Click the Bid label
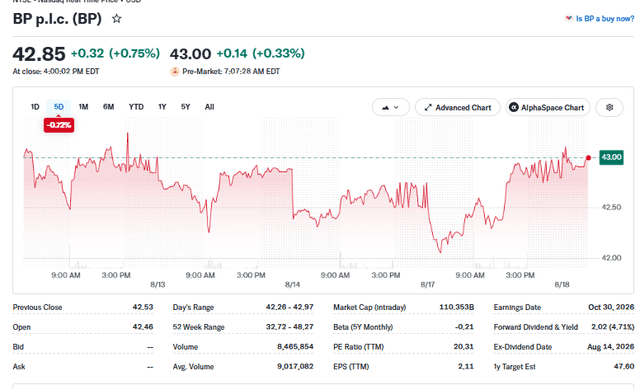The image size is (640, 389). (x=18, y=347)
